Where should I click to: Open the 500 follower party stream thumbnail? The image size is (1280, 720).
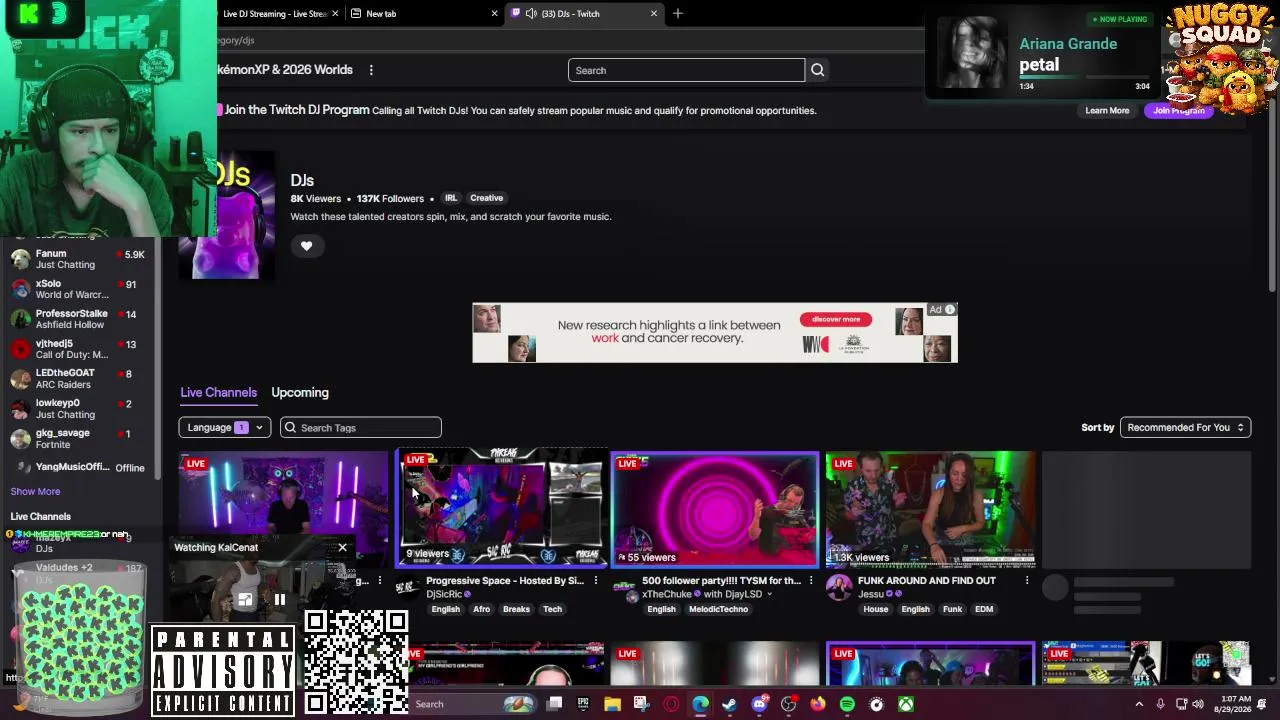pyautogui.click(x=715, y=510)
